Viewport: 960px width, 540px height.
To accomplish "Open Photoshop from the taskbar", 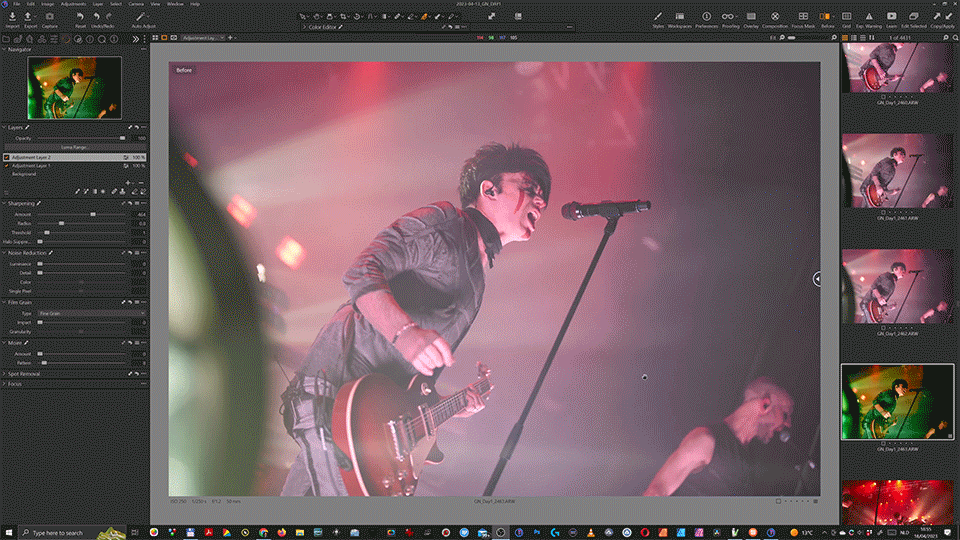I will tap(537, 533).
